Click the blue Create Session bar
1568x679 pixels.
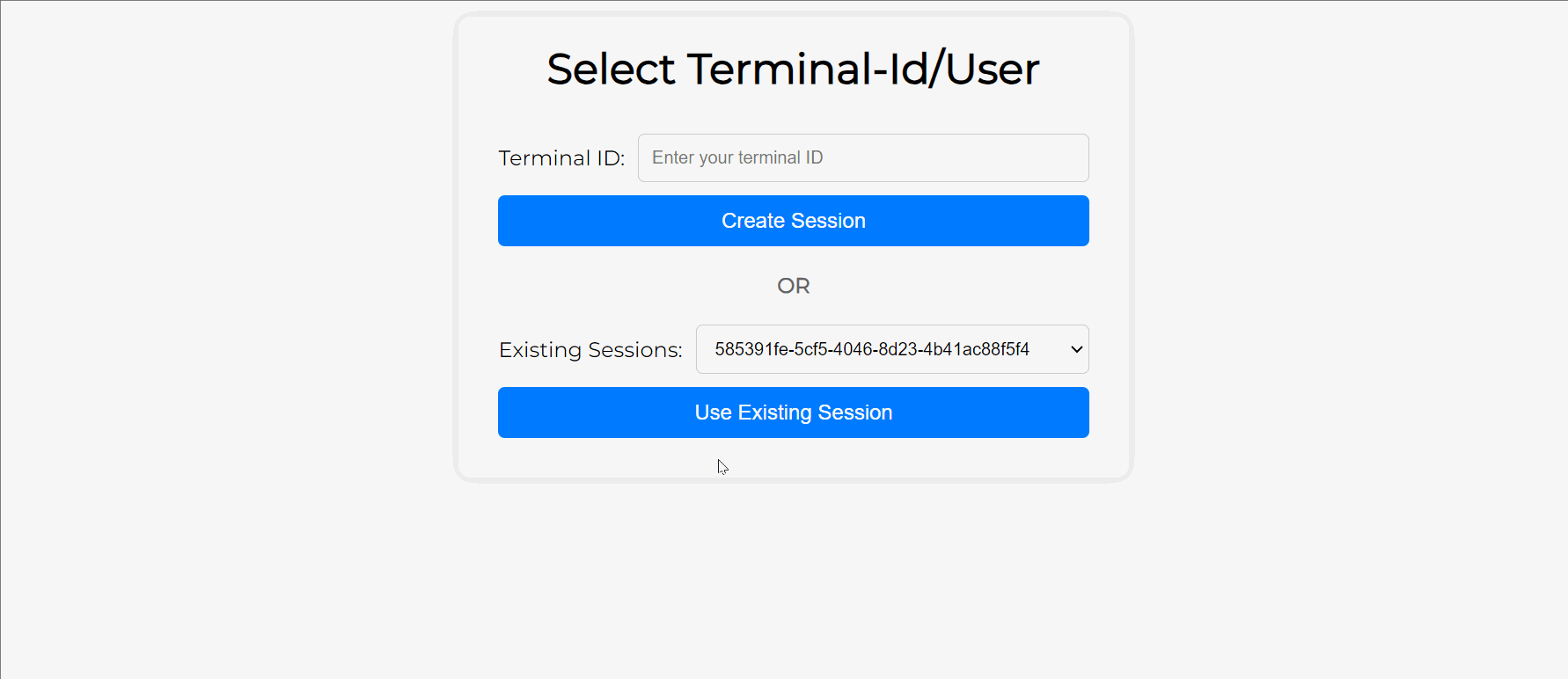coord(793,220)
